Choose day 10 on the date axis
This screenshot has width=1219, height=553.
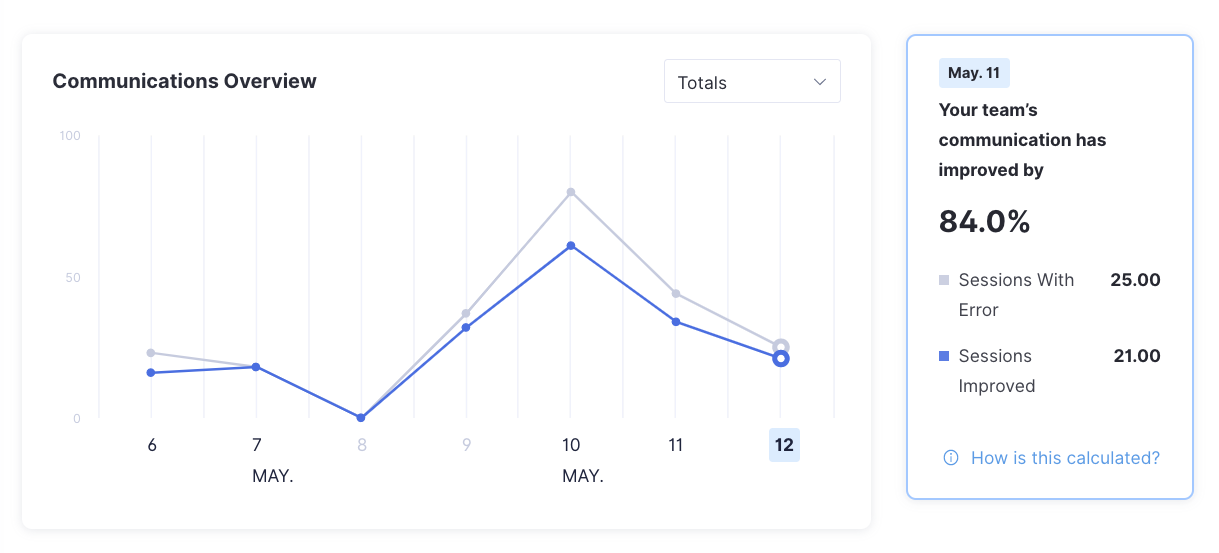571,445
